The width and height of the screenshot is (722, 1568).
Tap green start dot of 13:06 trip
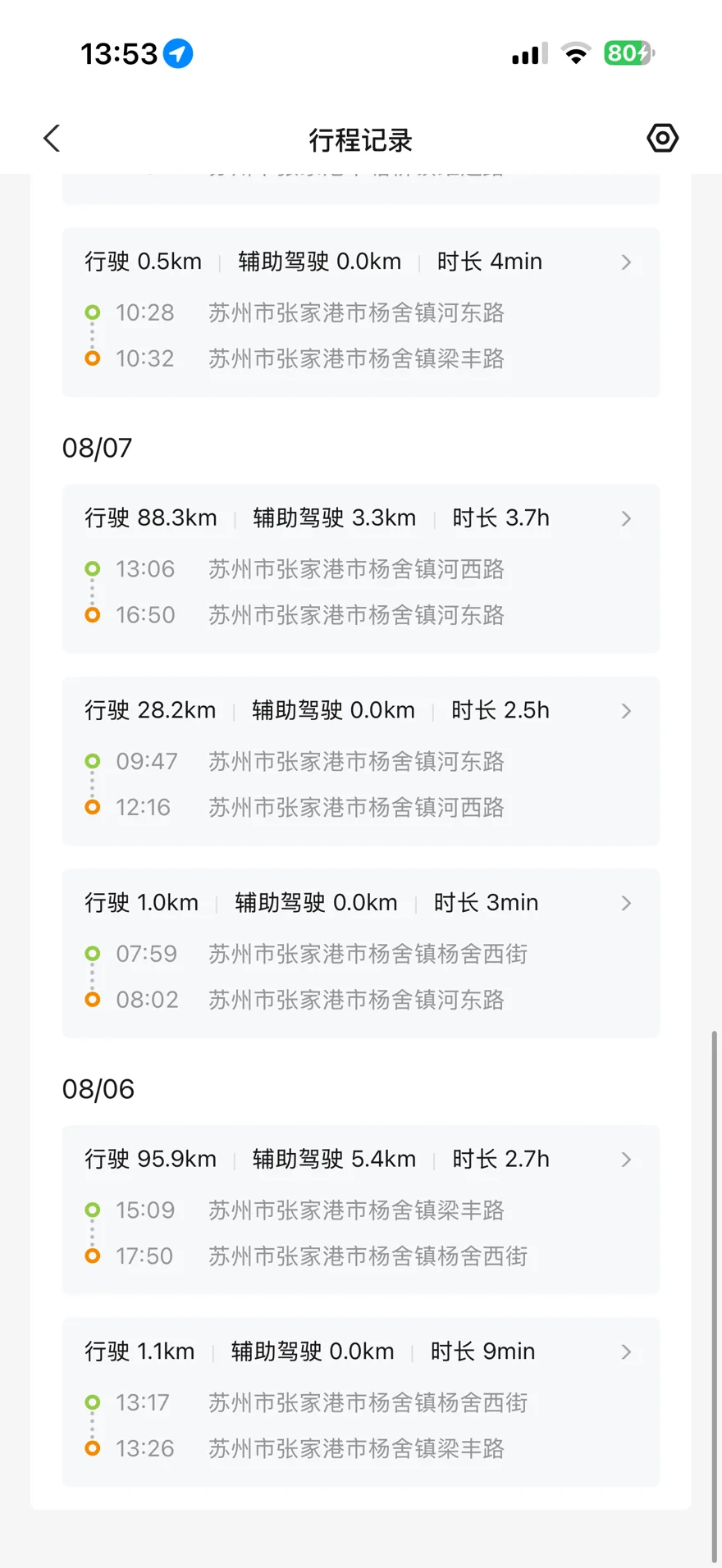(93, 568)
